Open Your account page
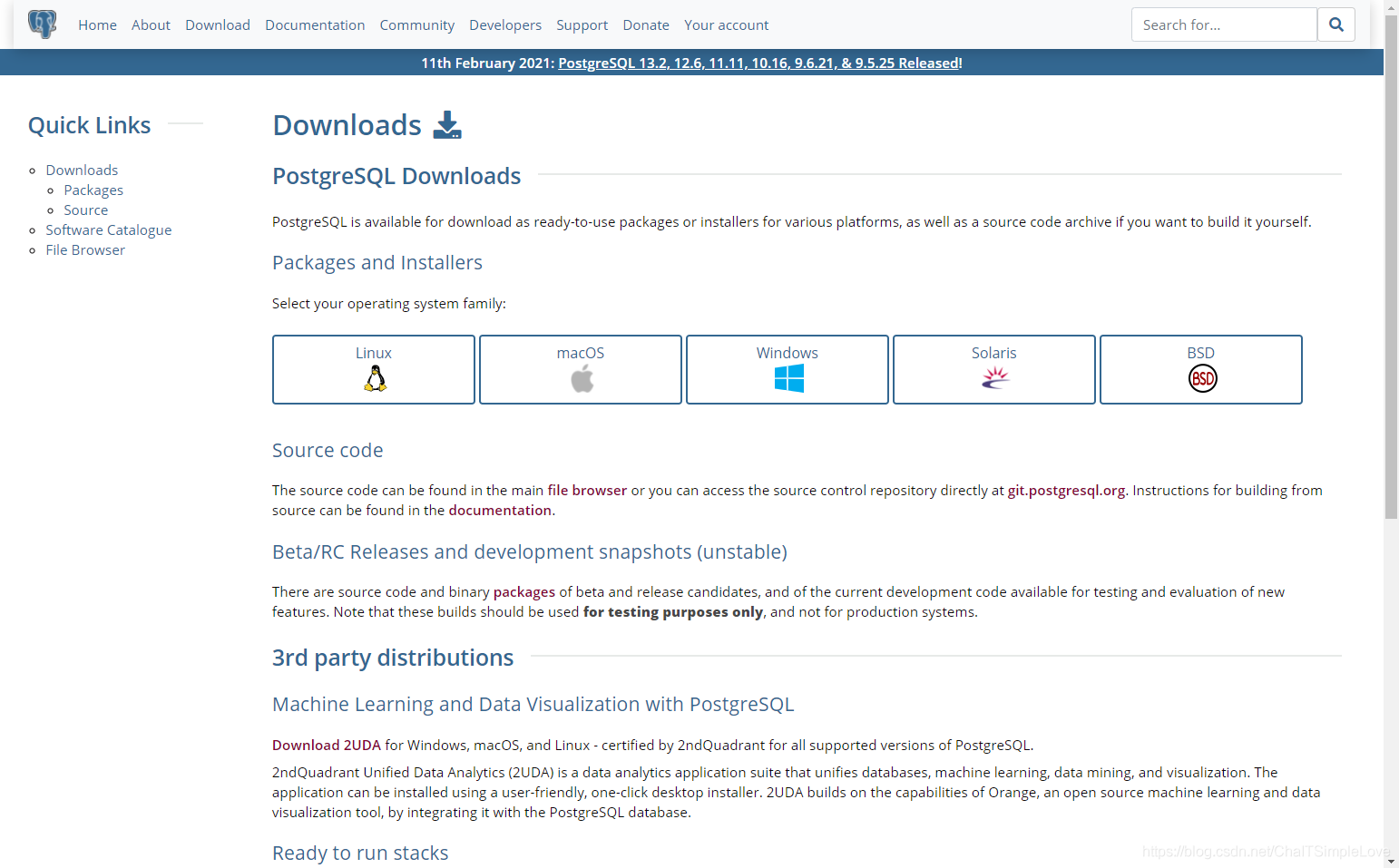The image size is (1399, 868). coord(726,24)
